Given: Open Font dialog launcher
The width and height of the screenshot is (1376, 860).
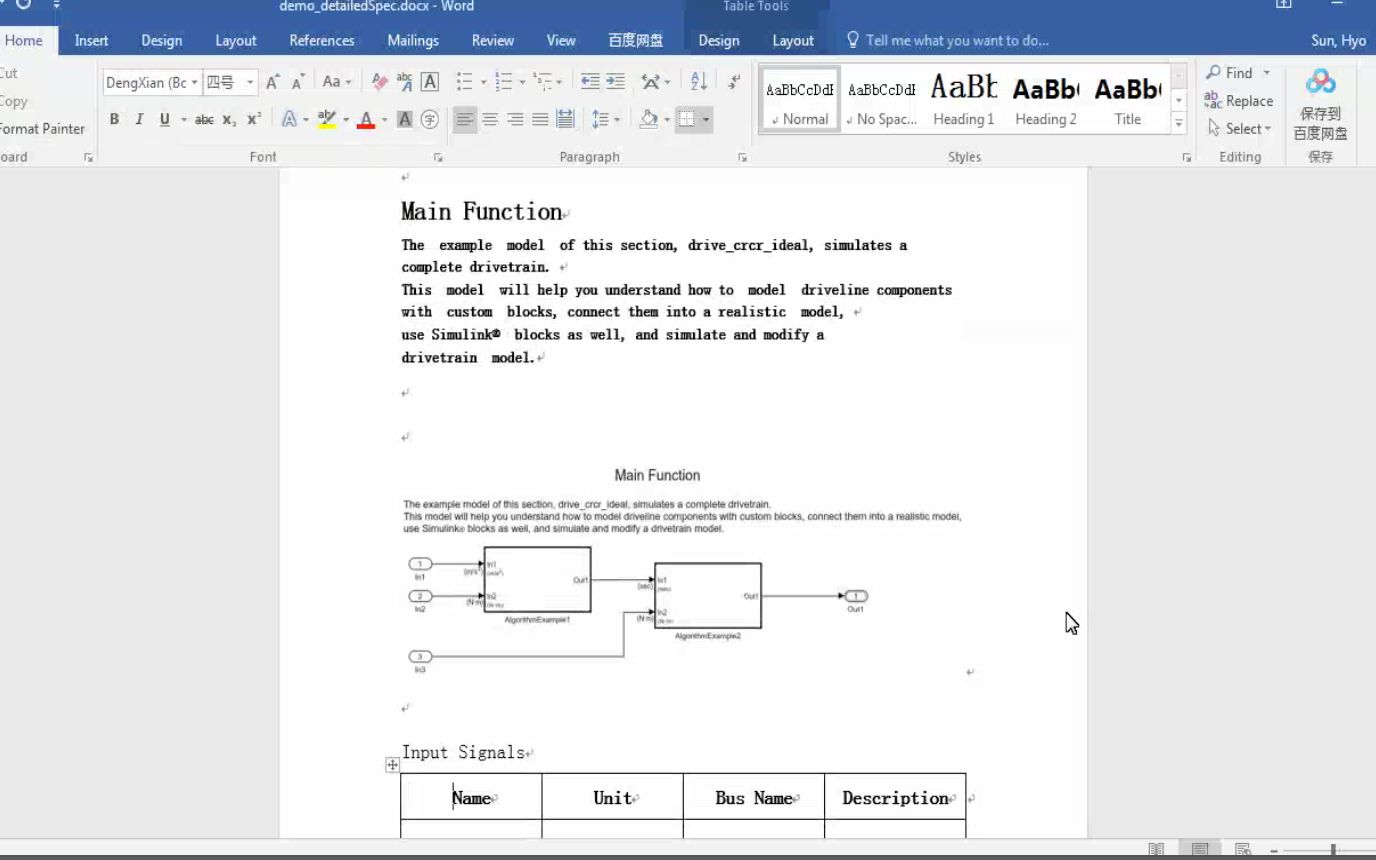Looking at the screenshot, I should click(438, 157).
